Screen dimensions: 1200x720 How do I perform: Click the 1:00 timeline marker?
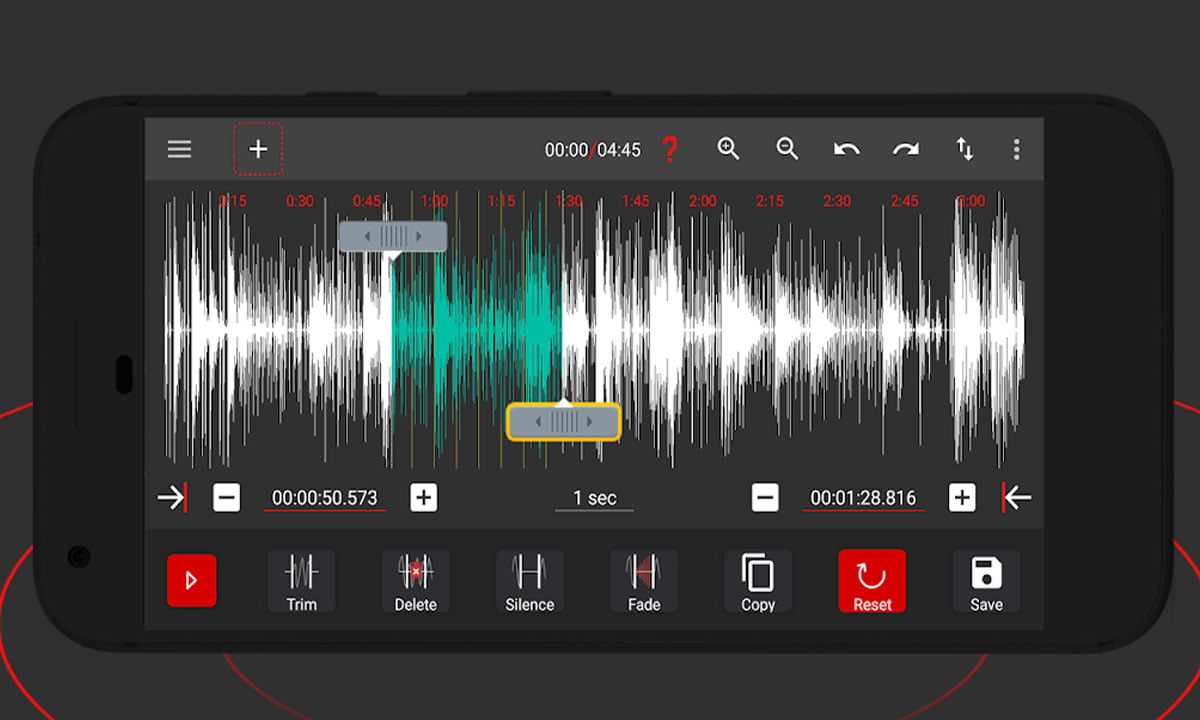click(434, 201)
